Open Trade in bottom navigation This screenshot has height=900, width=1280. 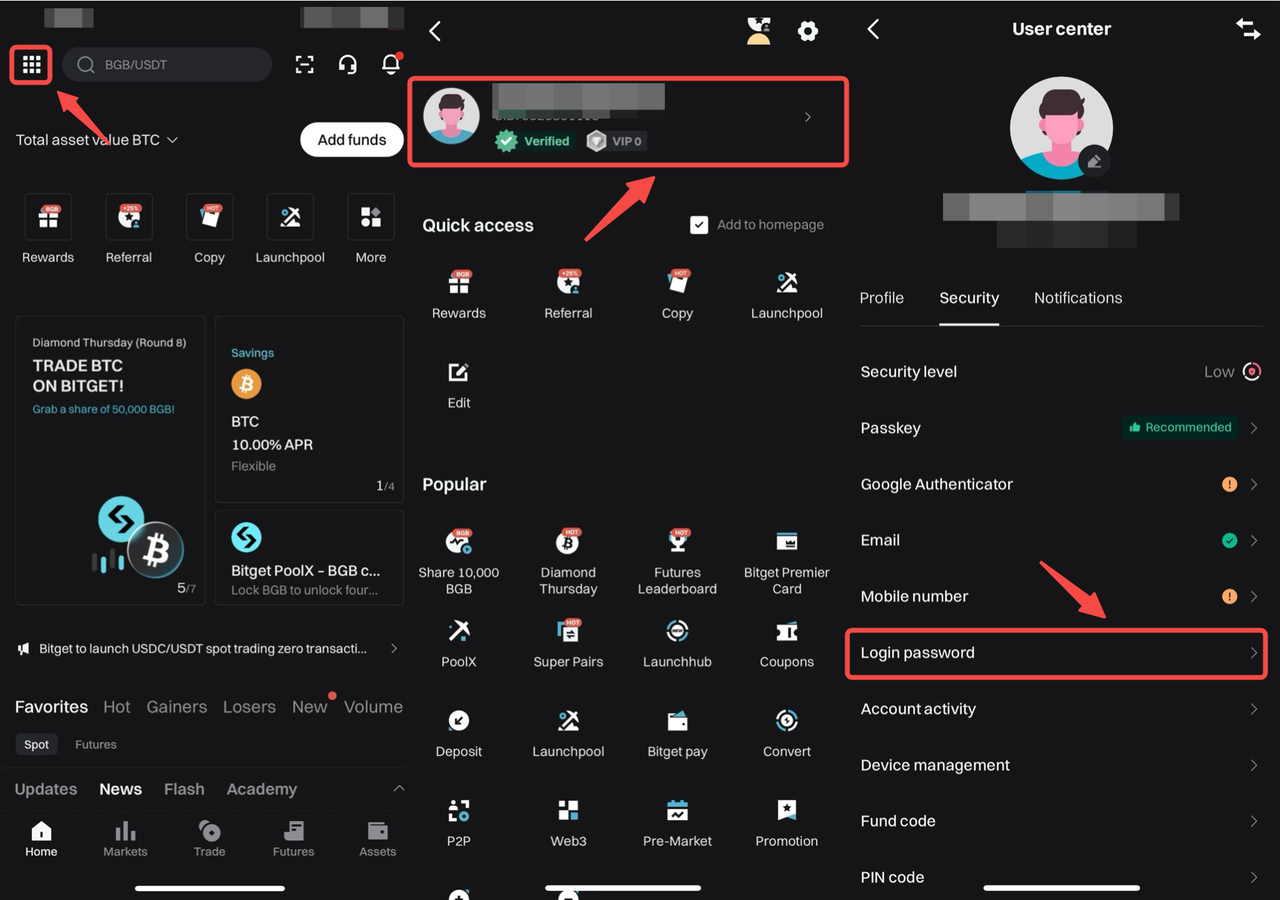click(209, 839)
